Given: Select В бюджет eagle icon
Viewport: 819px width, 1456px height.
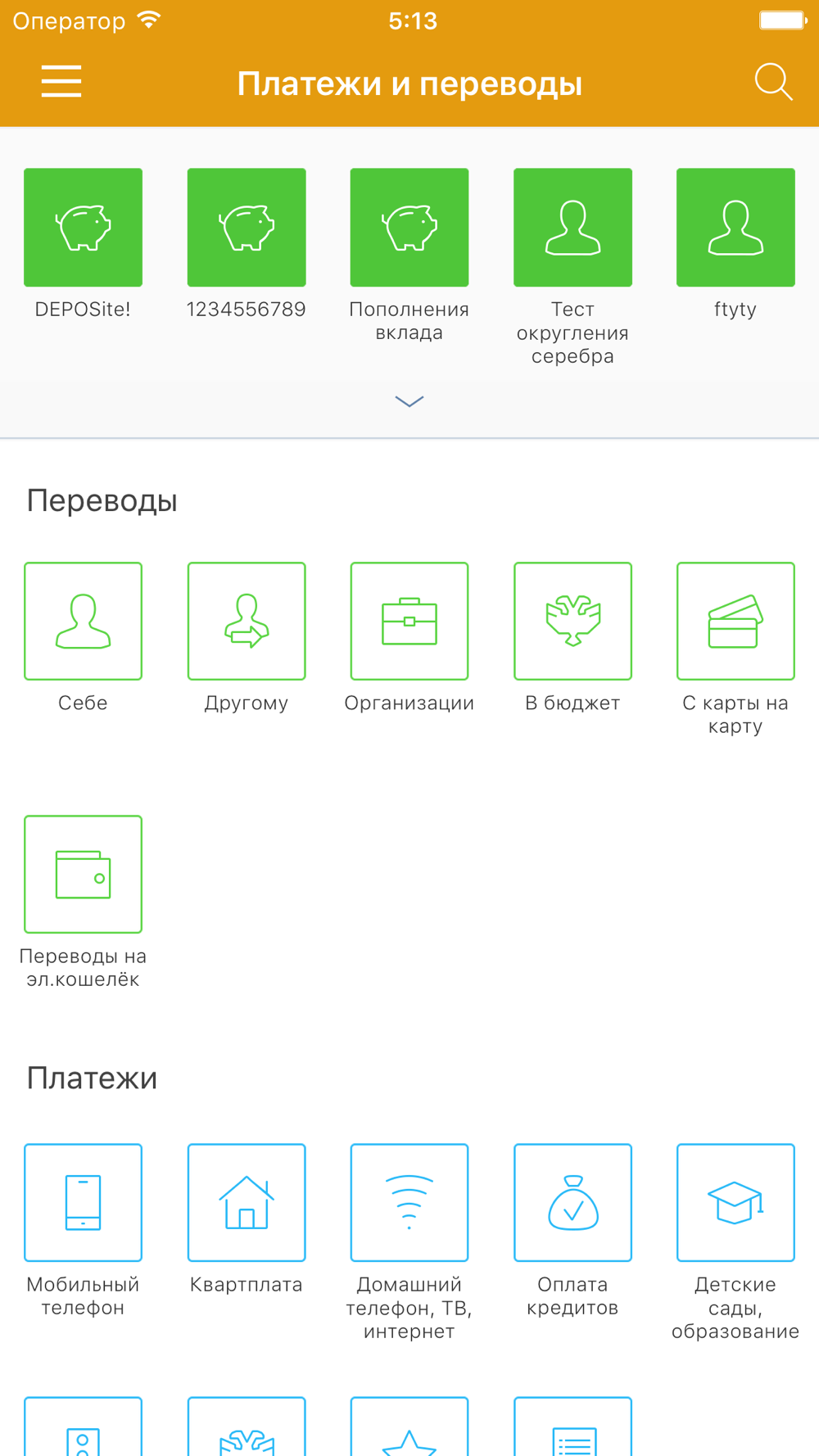Looking at the screenshot, I should (x=572, y=621).
